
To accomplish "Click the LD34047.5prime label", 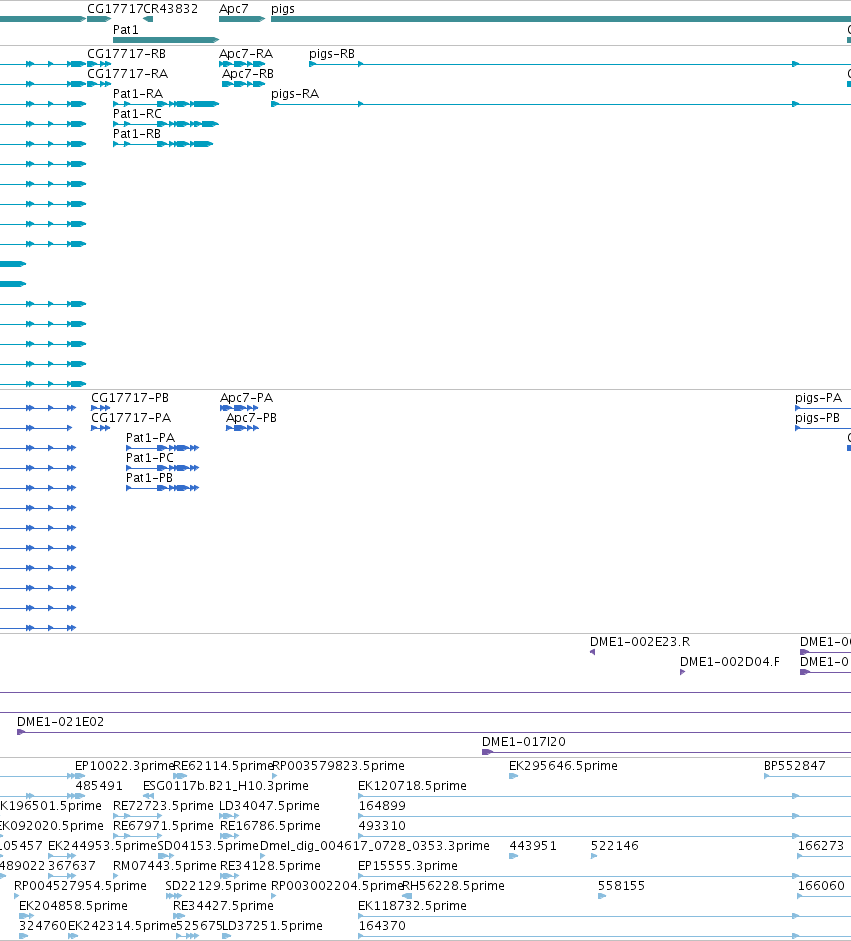I will pos(269,805).
